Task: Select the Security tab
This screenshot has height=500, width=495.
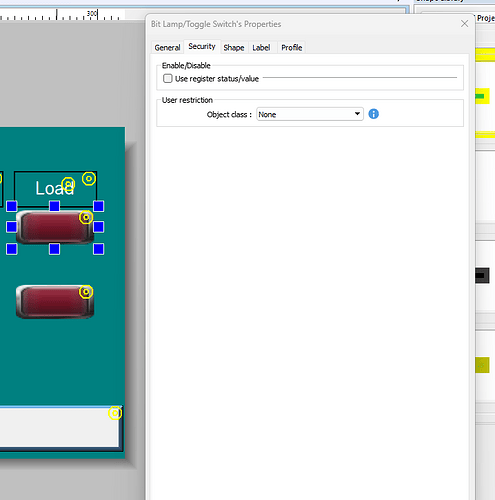Action: (202, 46)
